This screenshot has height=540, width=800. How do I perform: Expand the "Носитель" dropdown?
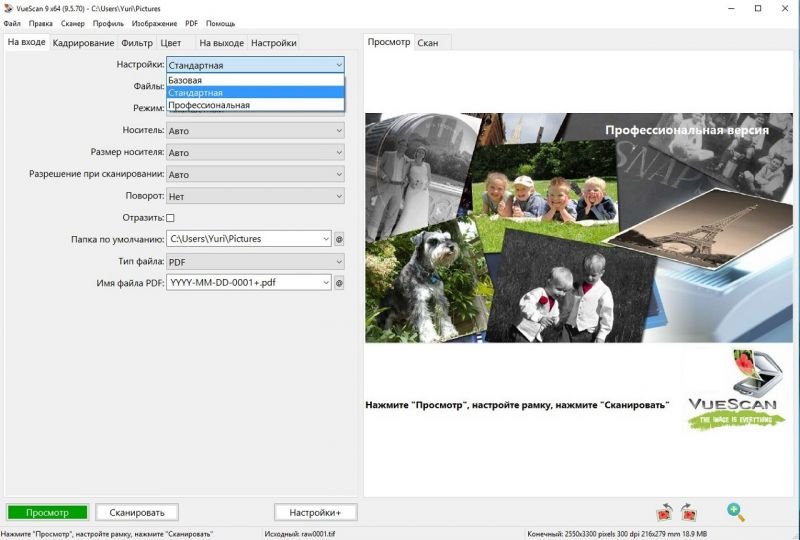[x=255, y=130]
